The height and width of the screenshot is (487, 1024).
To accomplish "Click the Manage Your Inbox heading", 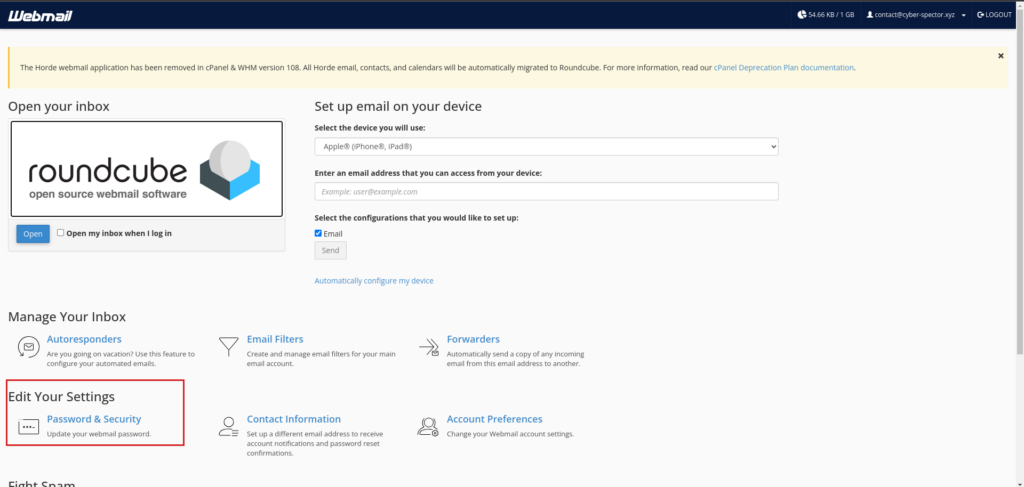I will (x=67, y=317).
